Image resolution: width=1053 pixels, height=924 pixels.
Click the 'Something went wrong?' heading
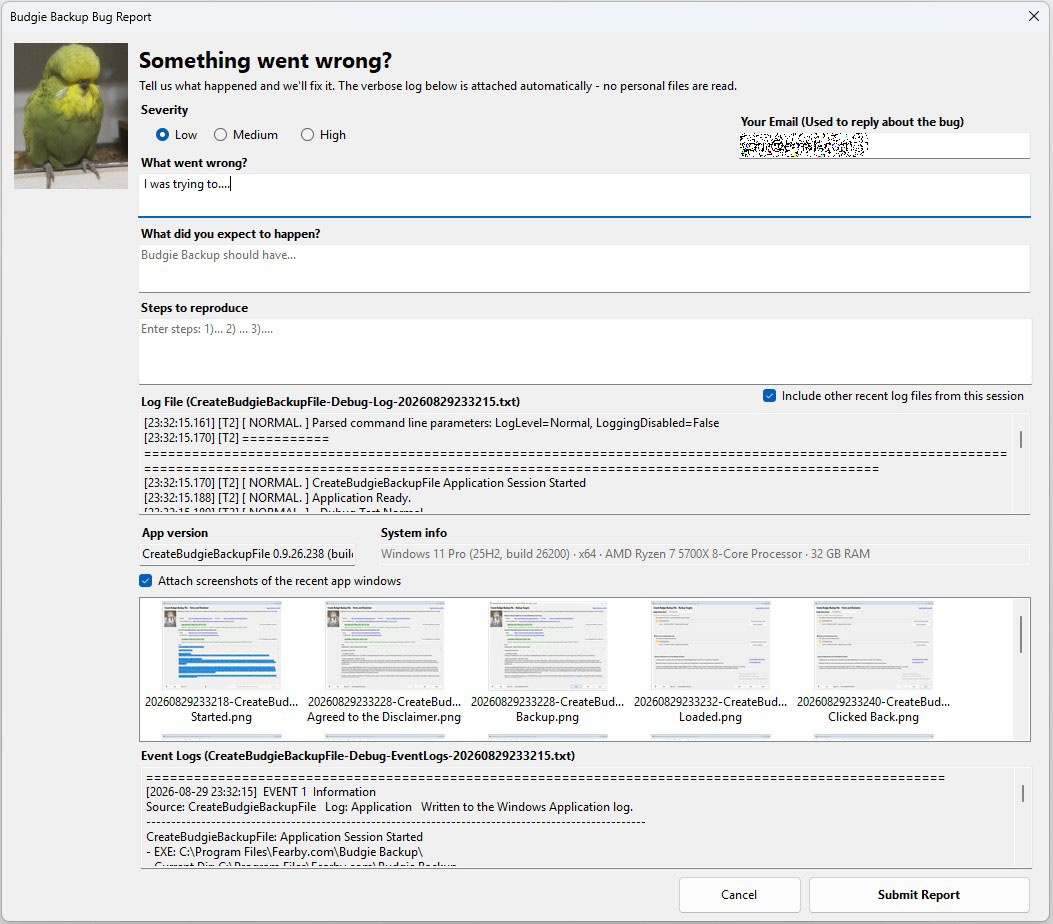click(x=265, y=60)
